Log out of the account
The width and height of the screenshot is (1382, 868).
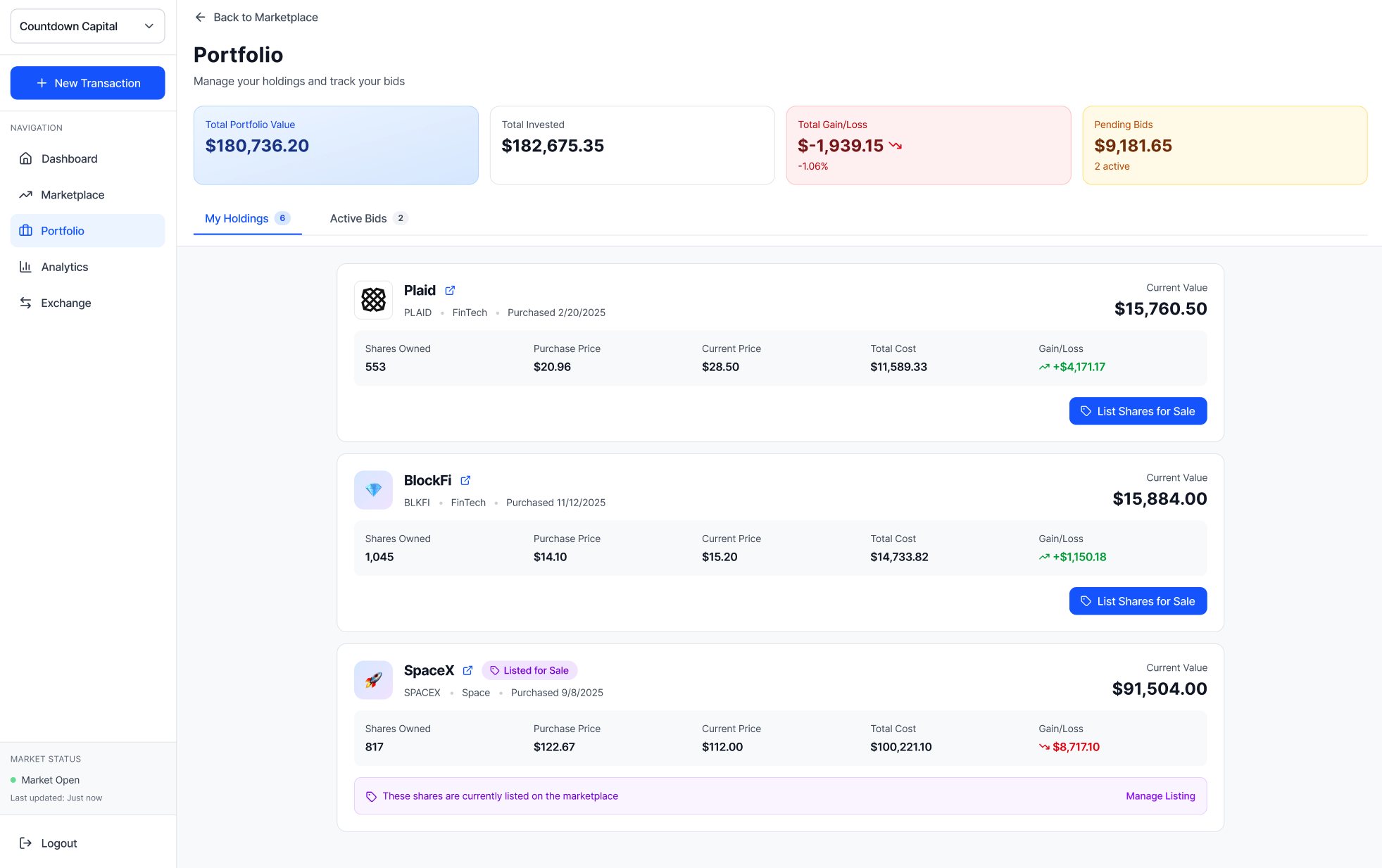coord(58,843)
